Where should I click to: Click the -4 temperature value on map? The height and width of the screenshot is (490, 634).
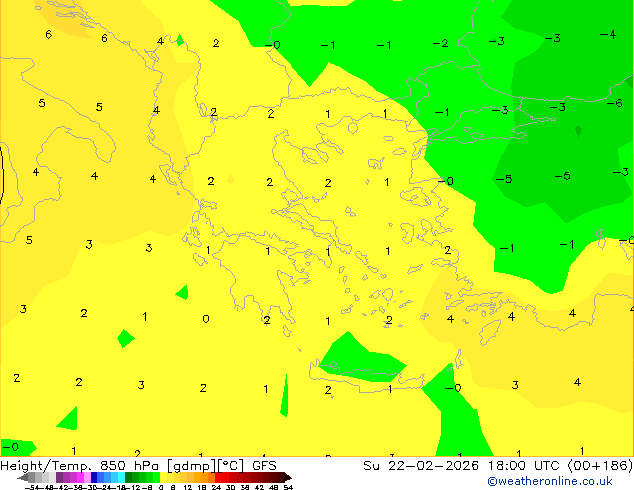(608, 35)
